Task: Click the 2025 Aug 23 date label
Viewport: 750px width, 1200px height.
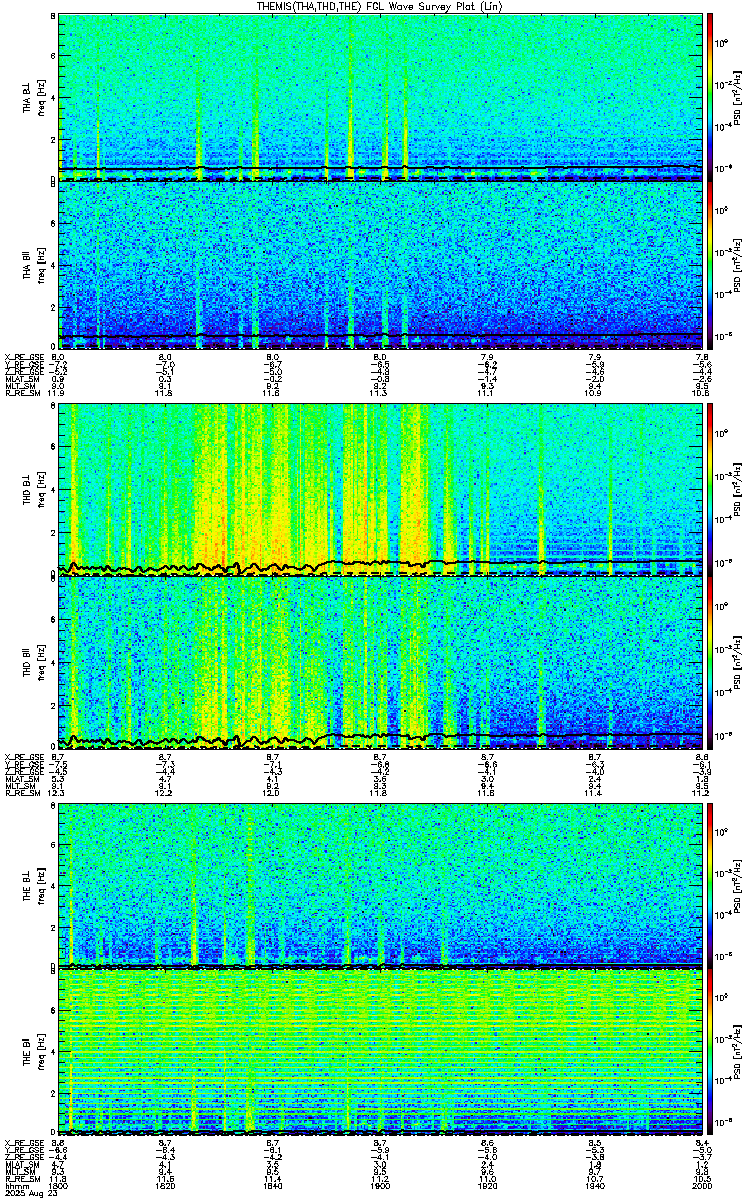Action: pos(30,1194)
